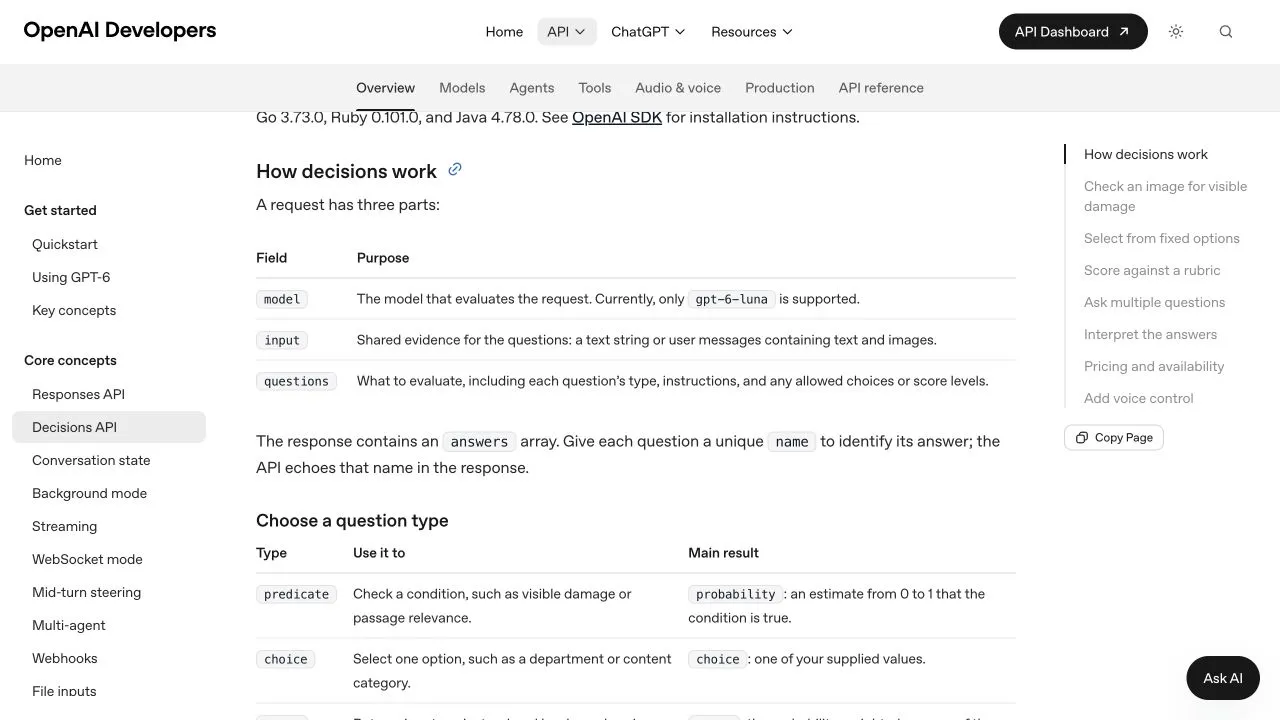Open the Production tab
The width and height of the screenshot is (1280, 720).
click(780, 88)
